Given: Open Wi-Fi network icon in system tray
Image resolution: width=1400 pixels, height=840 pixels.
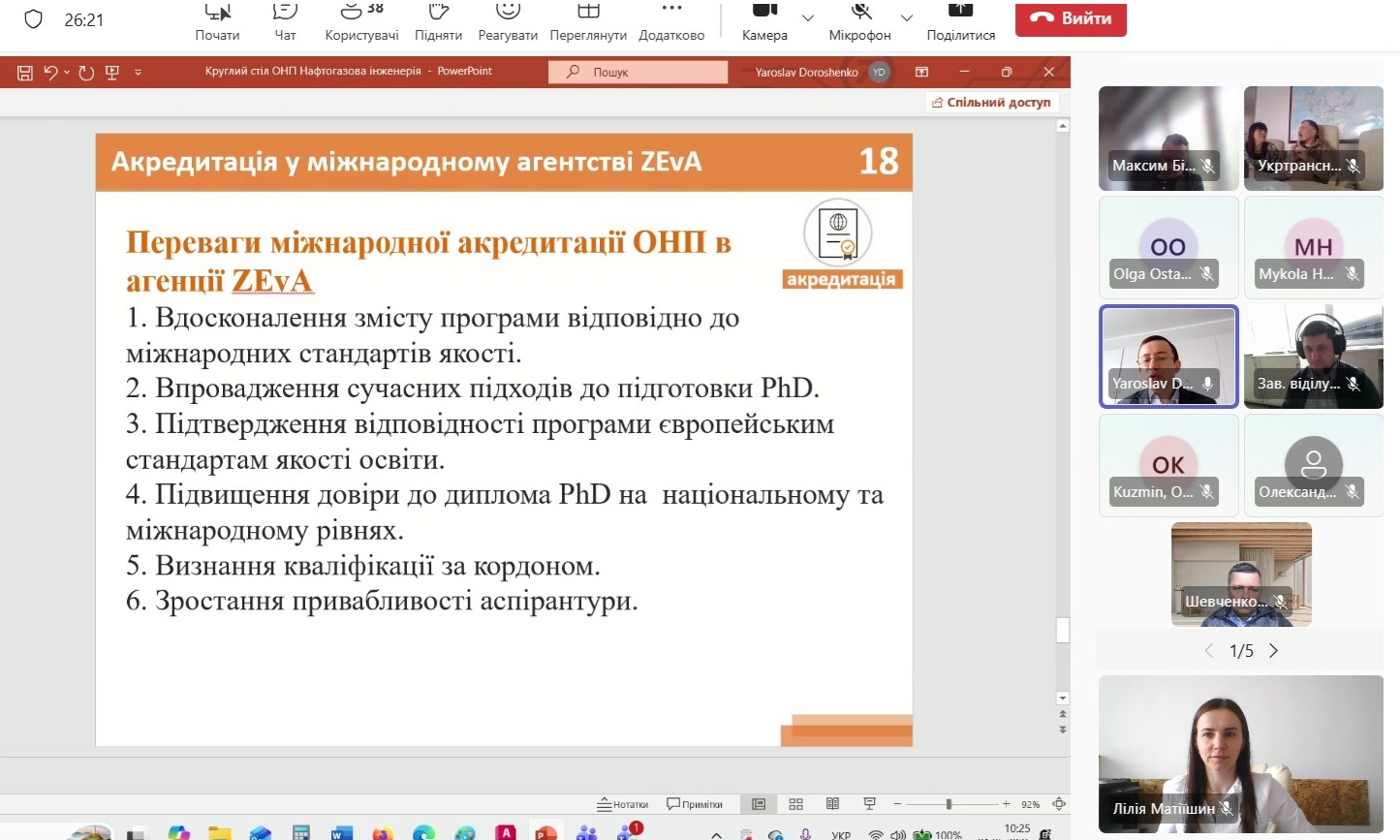Looking at the screenshot, I should pos(876,834).
